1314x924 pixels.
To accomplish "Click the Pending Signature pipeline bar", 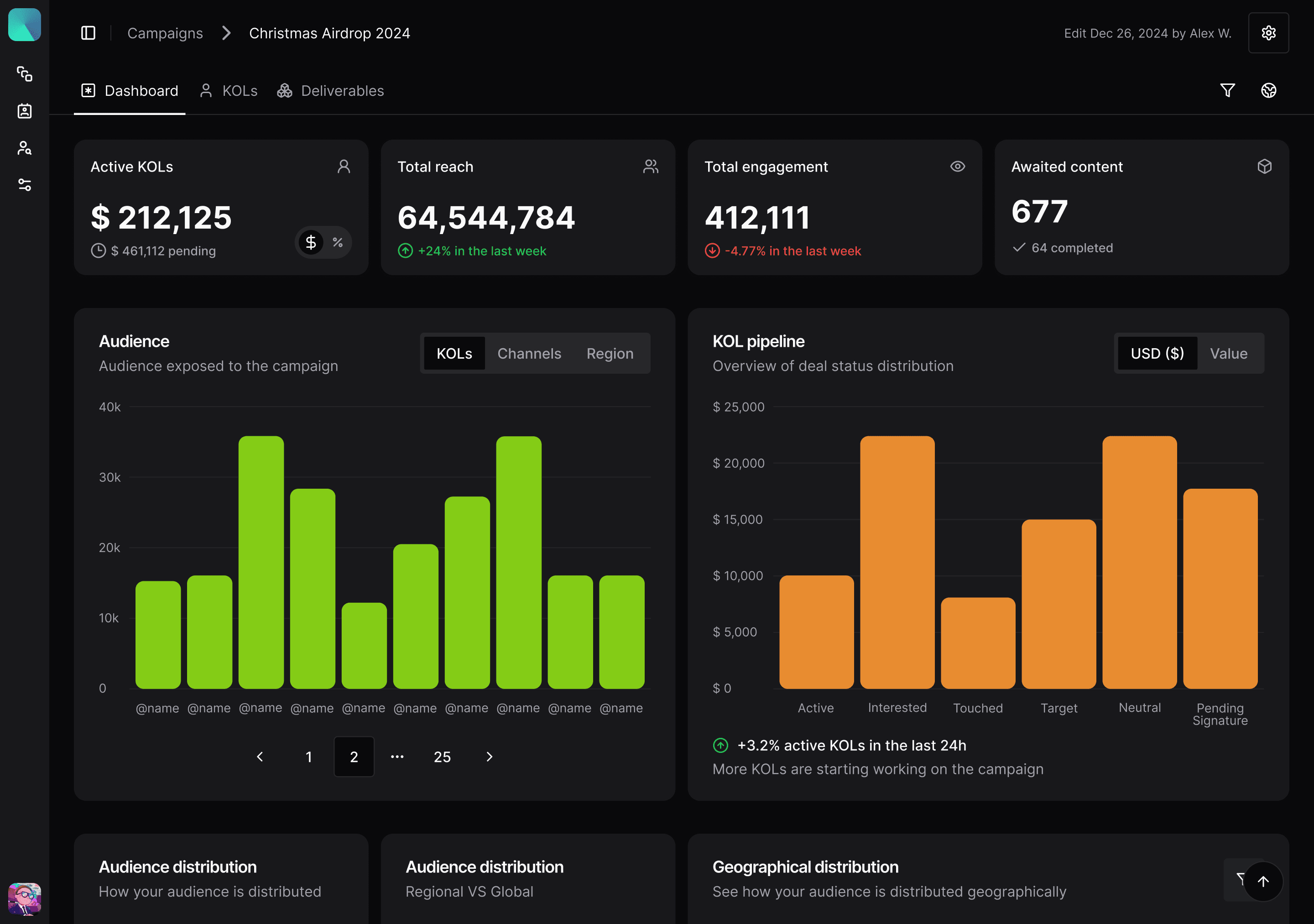I will coord(1220,589).
